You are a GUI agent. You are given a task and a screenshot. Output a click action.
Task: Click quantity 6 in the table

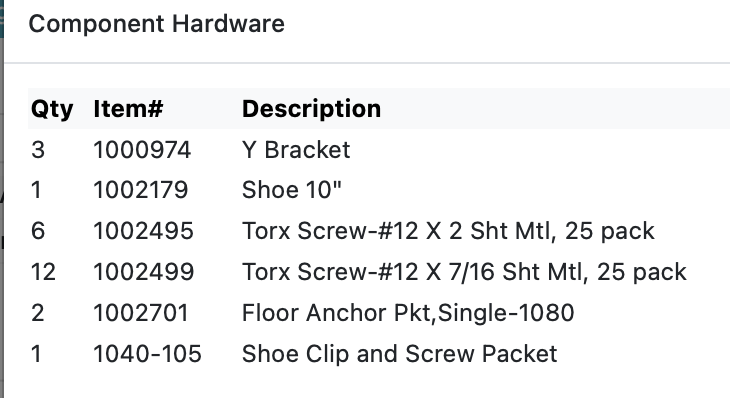coord(38,231)
